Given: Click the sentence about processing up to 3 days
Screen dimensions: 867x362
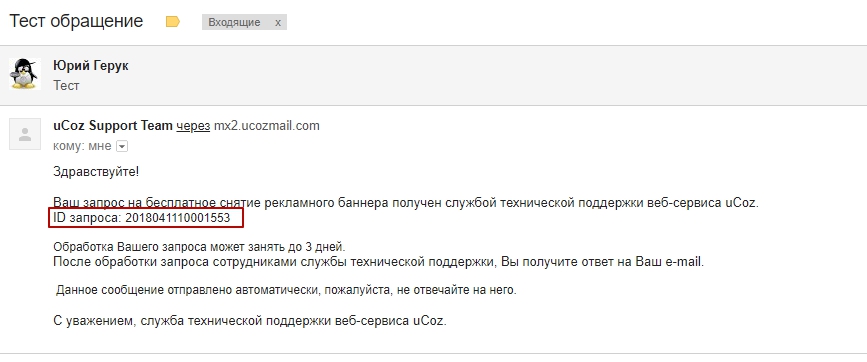Looking at the screenshot, I should [199, 246].
